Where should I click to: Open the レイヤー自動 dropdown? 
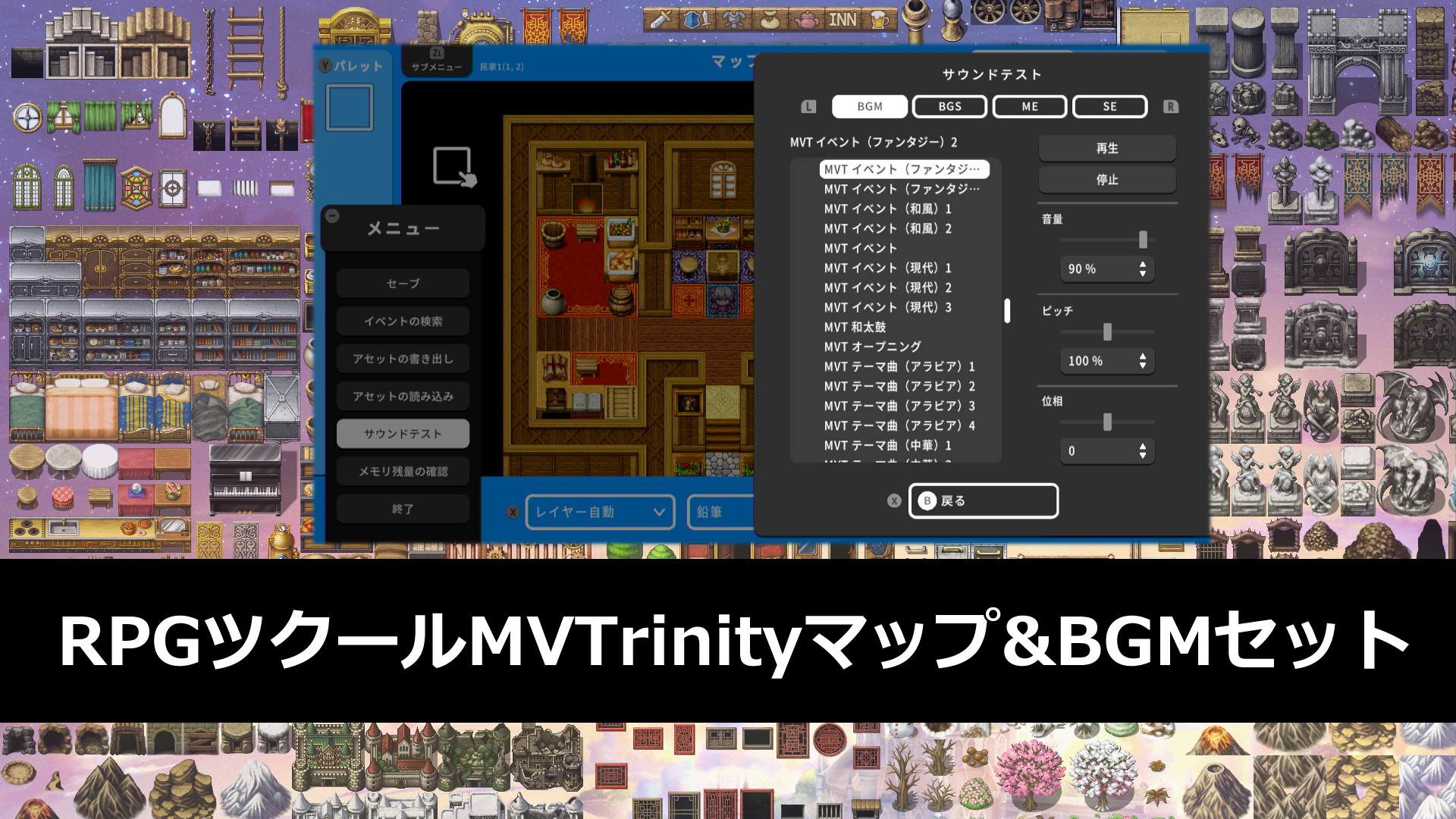pyautogui.click(x=599, y=512)
